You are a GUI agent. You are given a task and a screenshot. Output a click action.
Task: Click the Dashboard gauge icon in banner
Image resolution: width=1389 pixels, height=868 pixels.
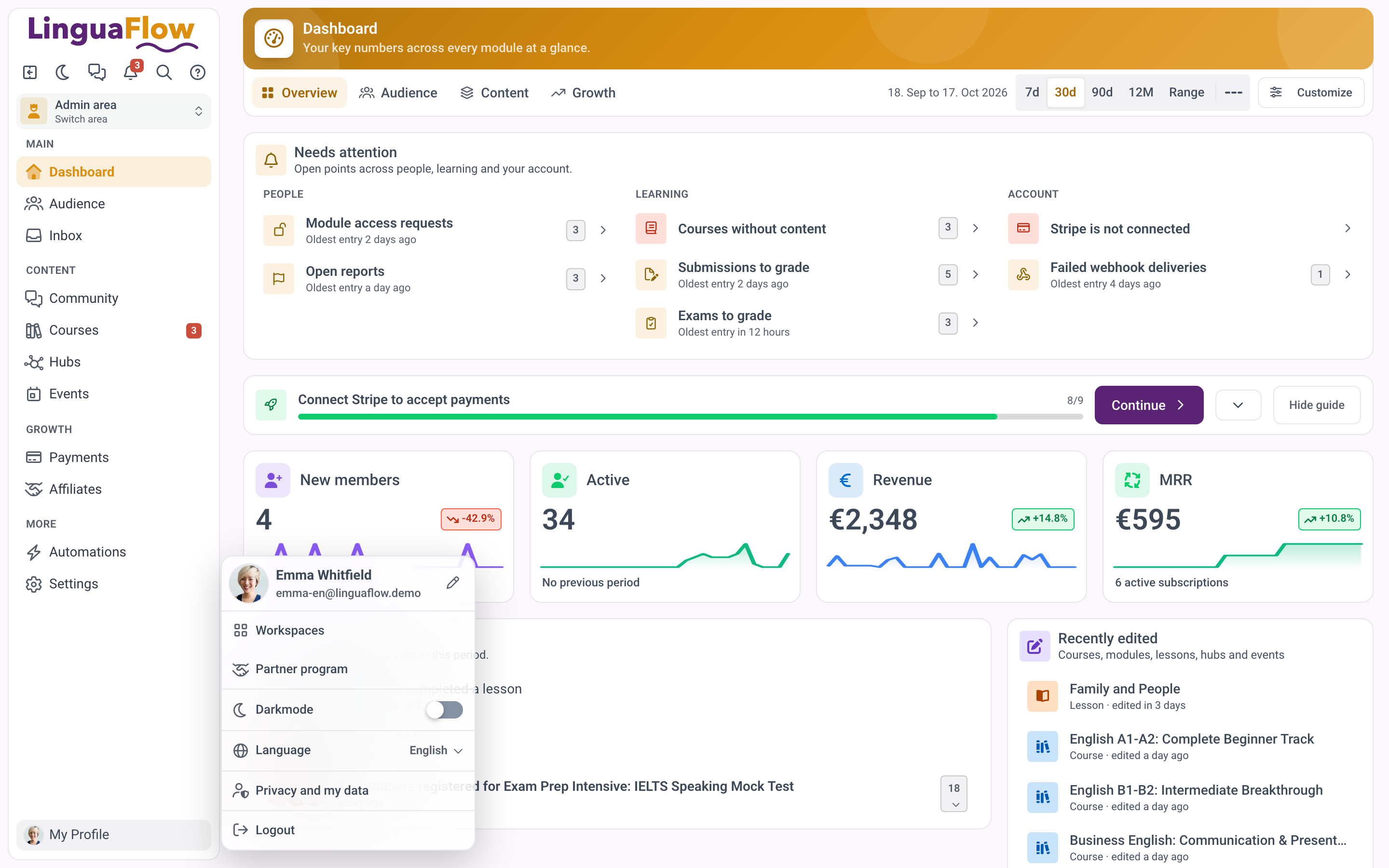[x=274, y=39]
